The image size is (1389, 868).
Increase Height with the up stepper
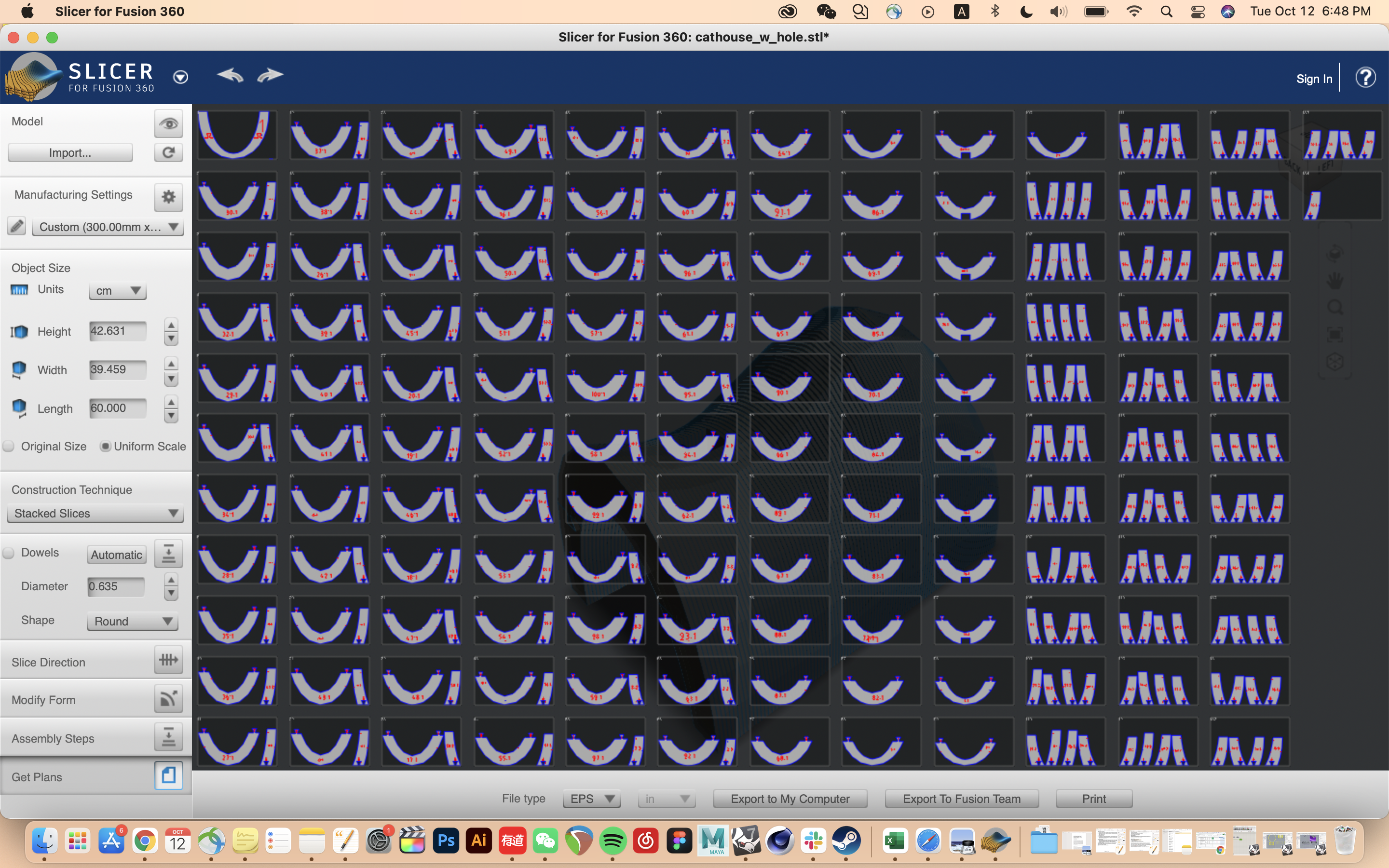171,325
